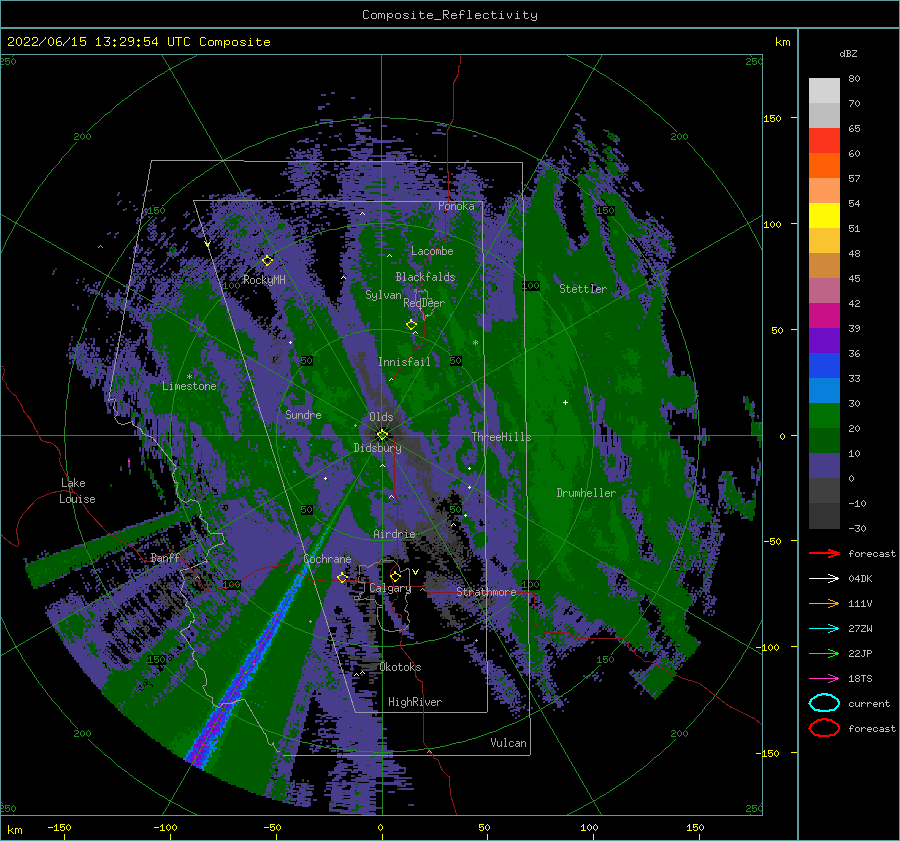Click the Sylvan label on the map
Screen dimensions: 900x841
coord(383,295)
